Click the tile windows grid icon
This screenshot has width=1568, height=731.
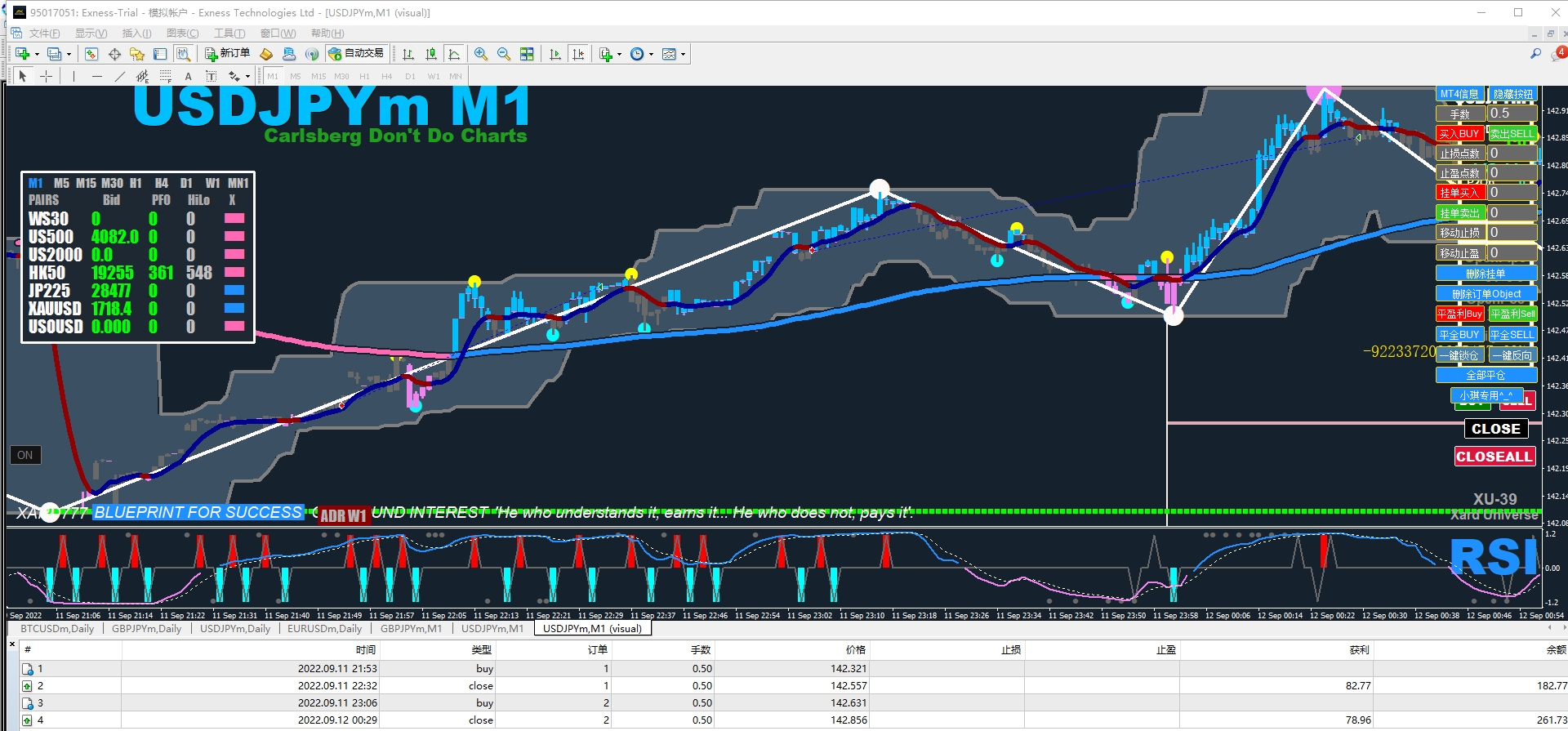pos(527,54)
